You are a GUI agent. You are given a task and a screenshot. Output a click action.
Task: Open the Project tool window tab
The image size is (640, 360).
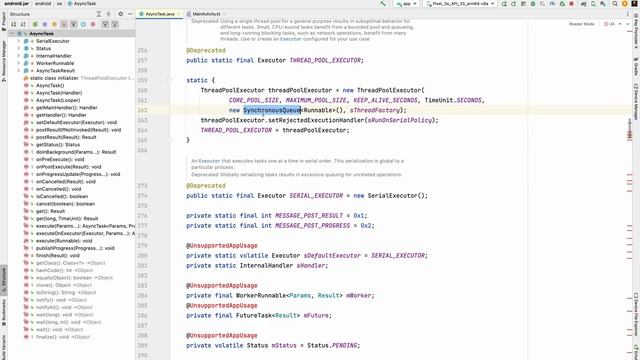[x=4, y=21]
